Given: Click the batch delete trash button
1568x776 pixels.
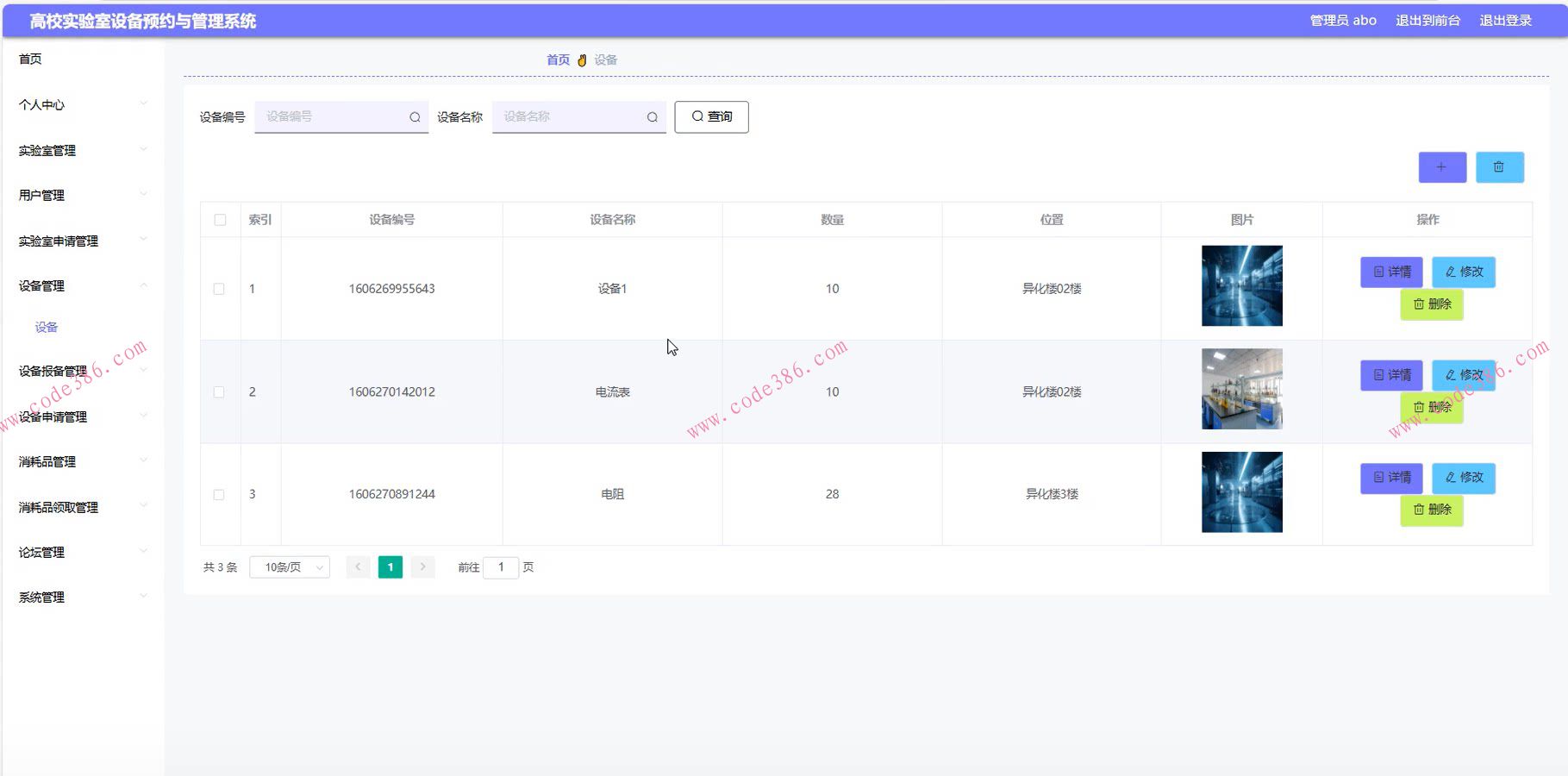Looking at the screenshot, I should [x=1499, y=167].
